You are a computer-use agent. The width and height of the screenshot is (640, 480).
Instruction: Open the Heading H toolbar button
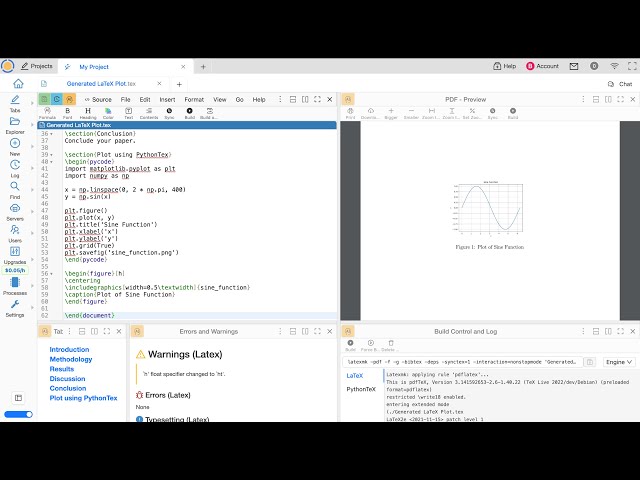(x=88, y=113)
